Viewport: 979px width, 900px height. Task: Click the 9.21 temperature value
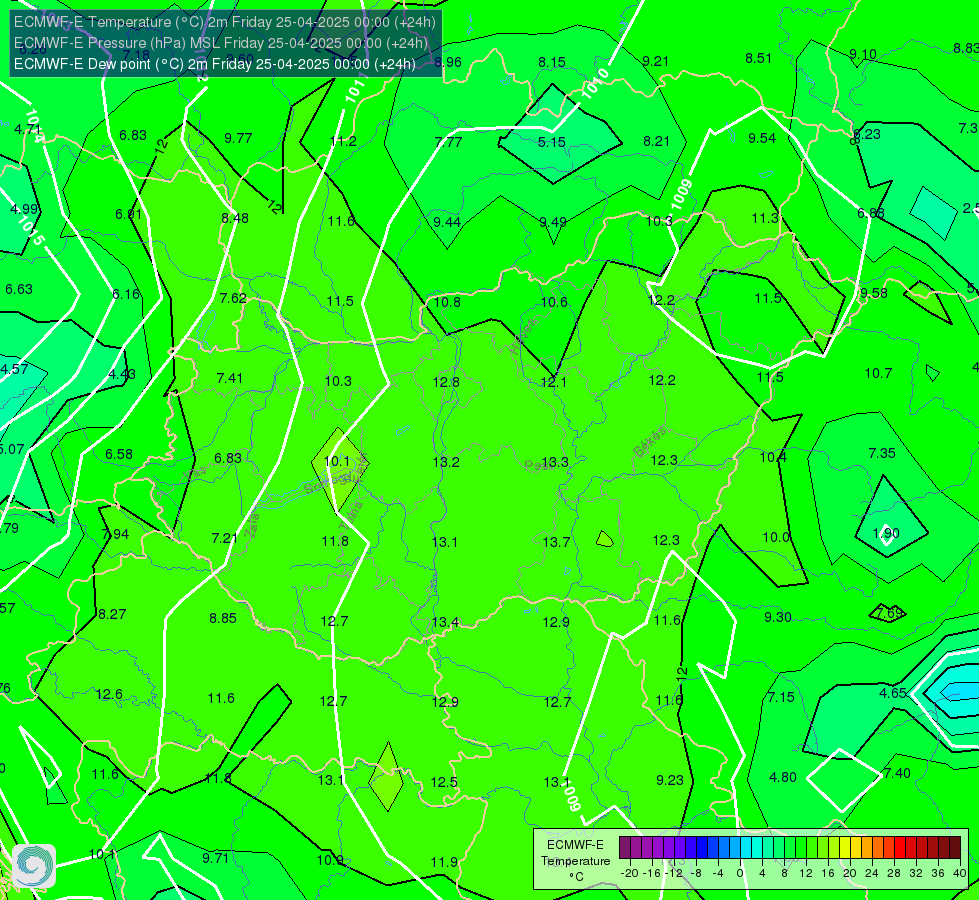click(656, 61)
